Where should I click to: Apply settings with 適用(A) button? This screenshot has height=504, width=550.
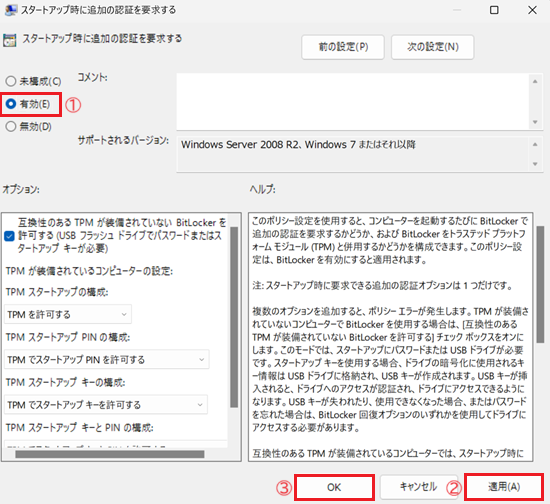[504, 486]
